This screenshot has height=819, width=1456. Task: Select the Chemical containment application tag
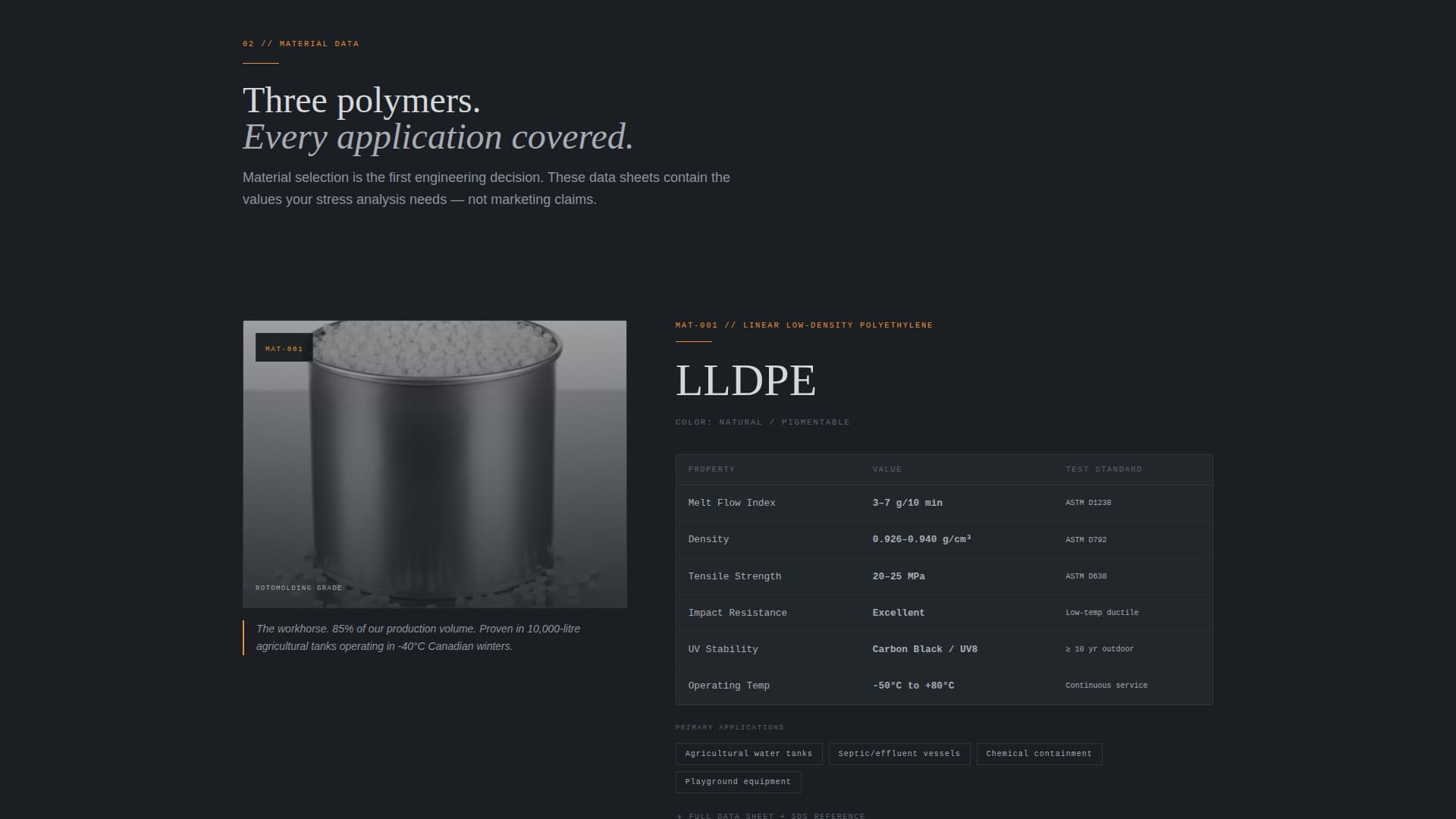coord(1038,753)
